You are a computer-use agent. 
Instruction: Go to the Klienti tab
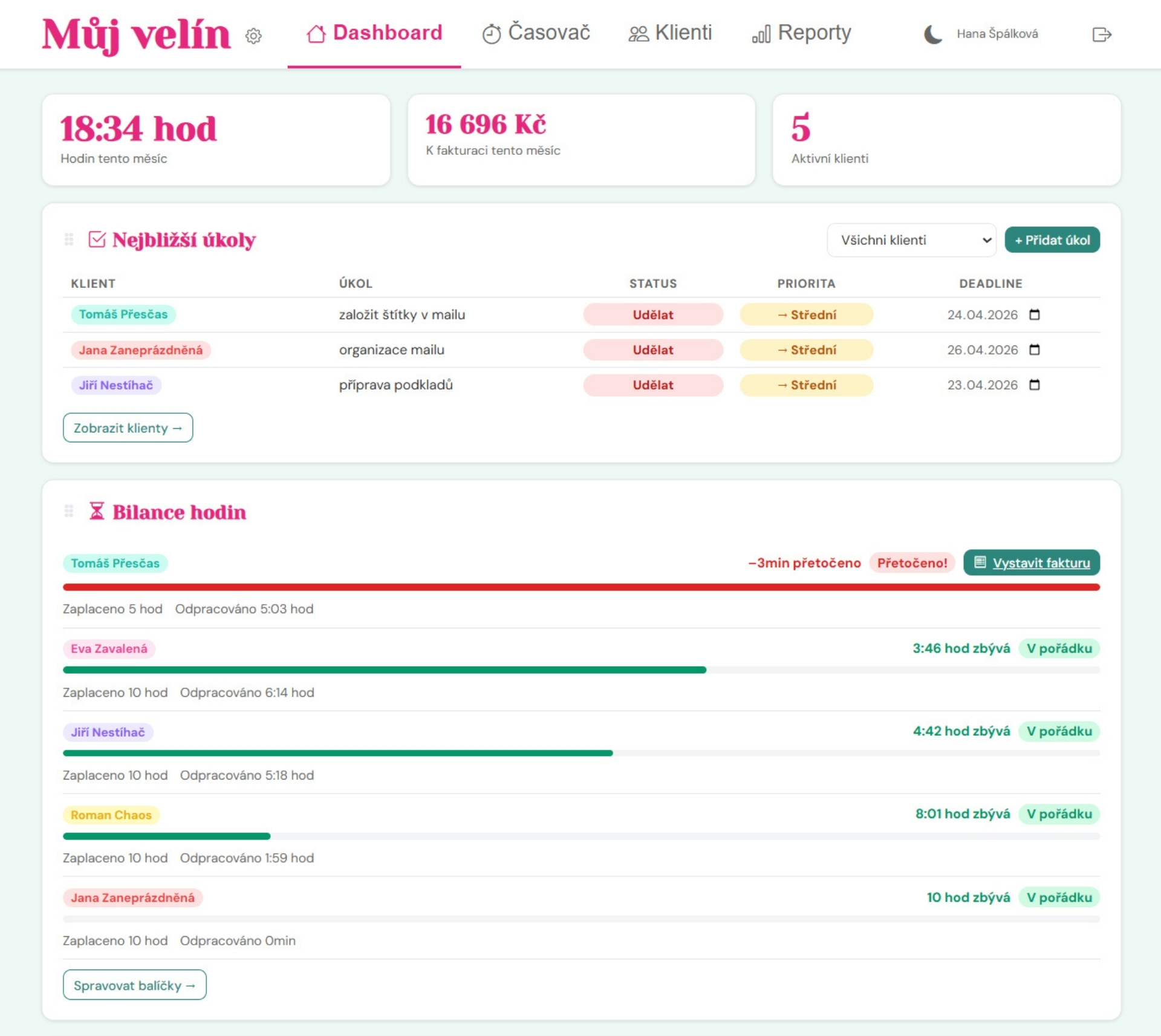tap(670, 33)
